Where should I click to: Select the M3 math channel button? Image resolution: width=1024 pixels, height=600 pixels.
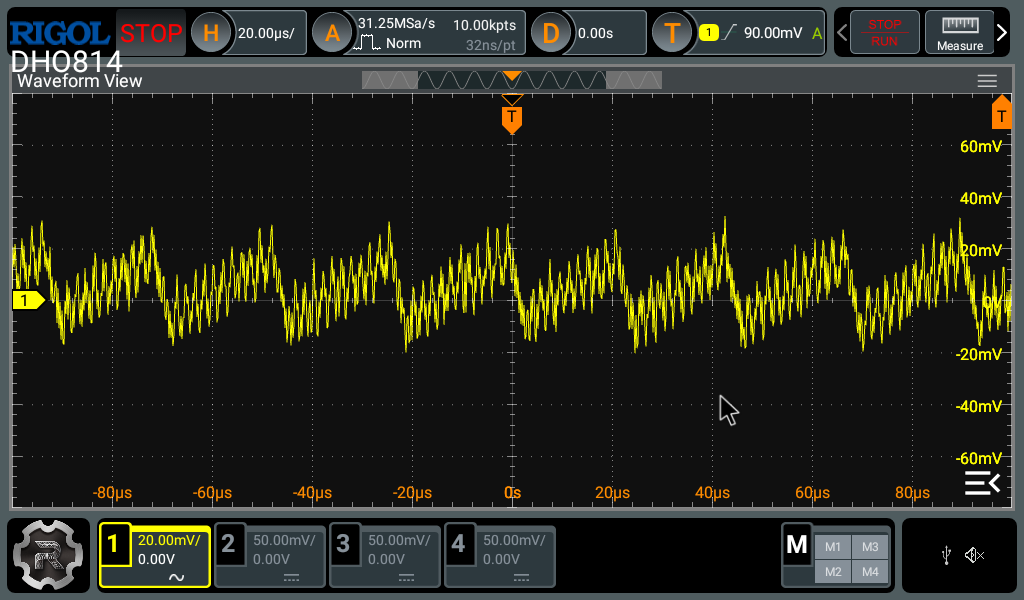pos(869,547)
